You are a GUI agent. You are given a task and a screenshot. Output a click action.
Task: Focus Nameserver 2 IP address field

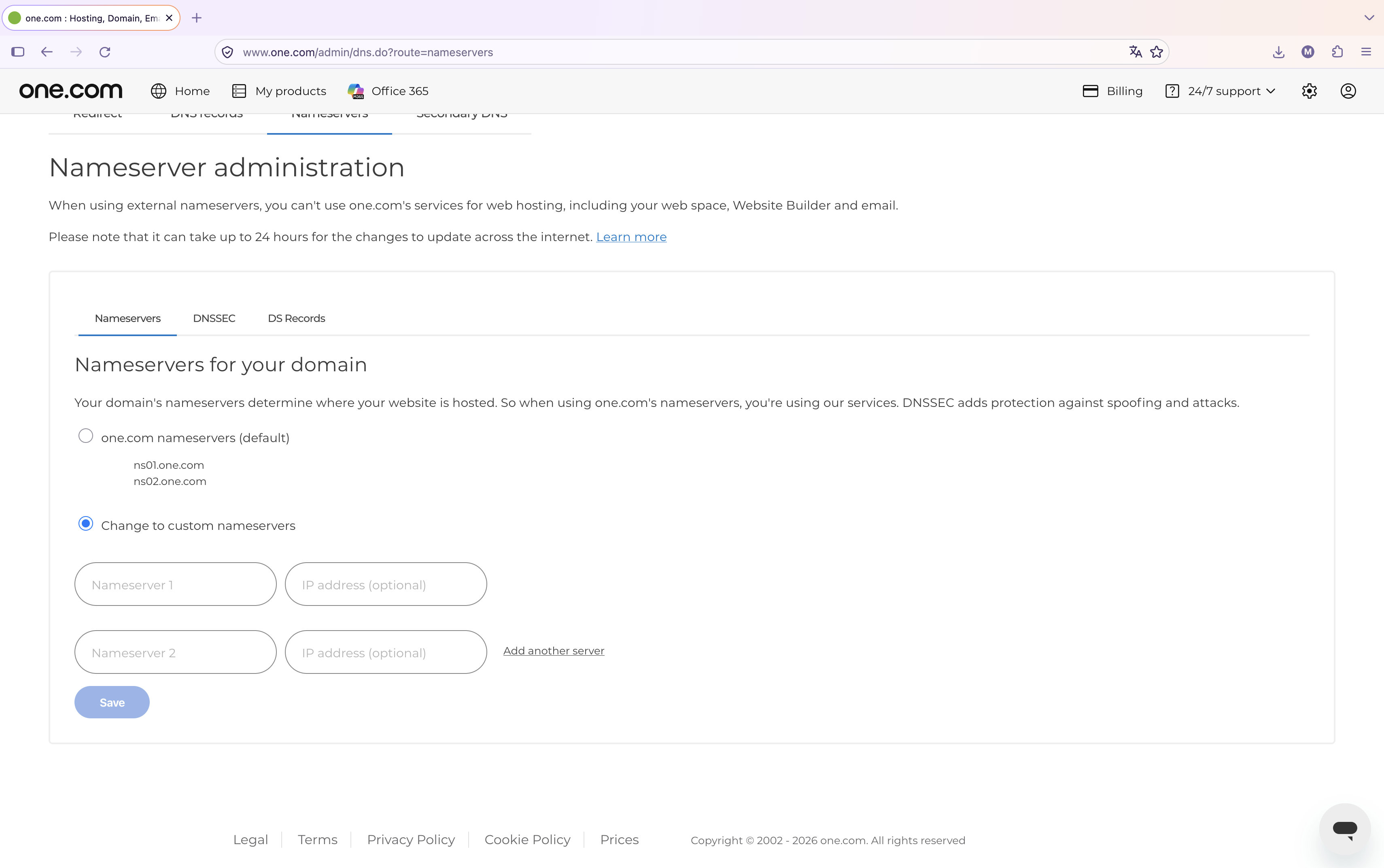(386, 652)
